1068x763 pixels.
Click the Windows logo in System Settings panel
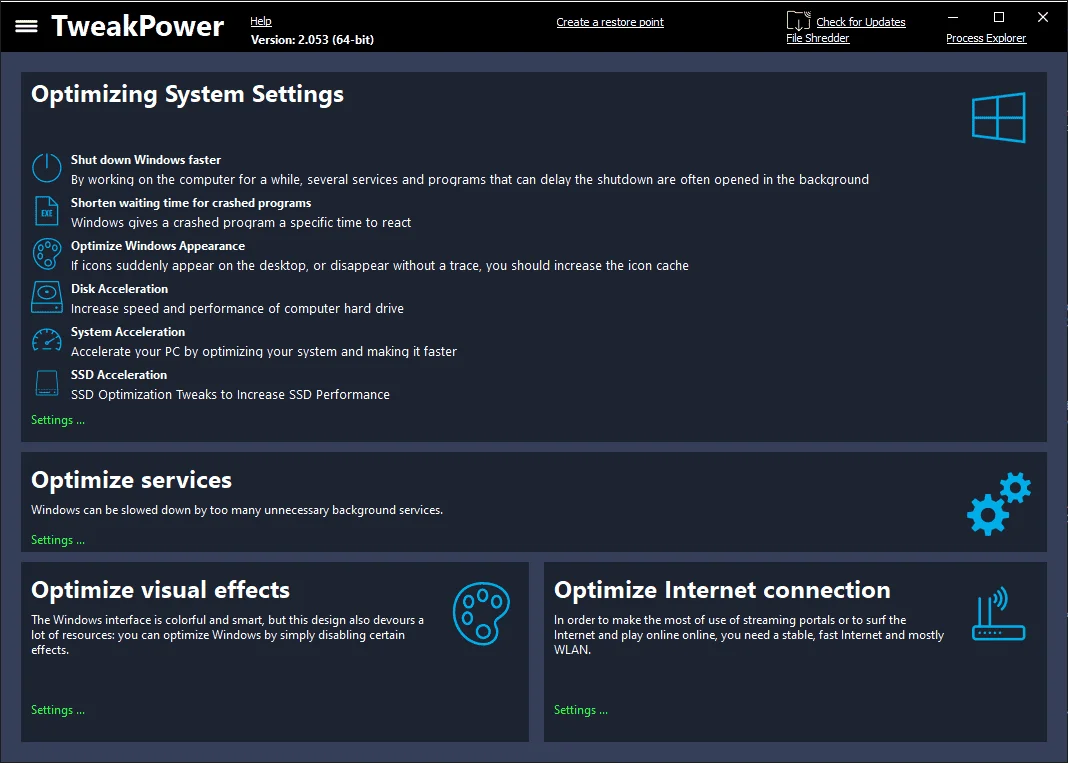[x=999, y=118]
